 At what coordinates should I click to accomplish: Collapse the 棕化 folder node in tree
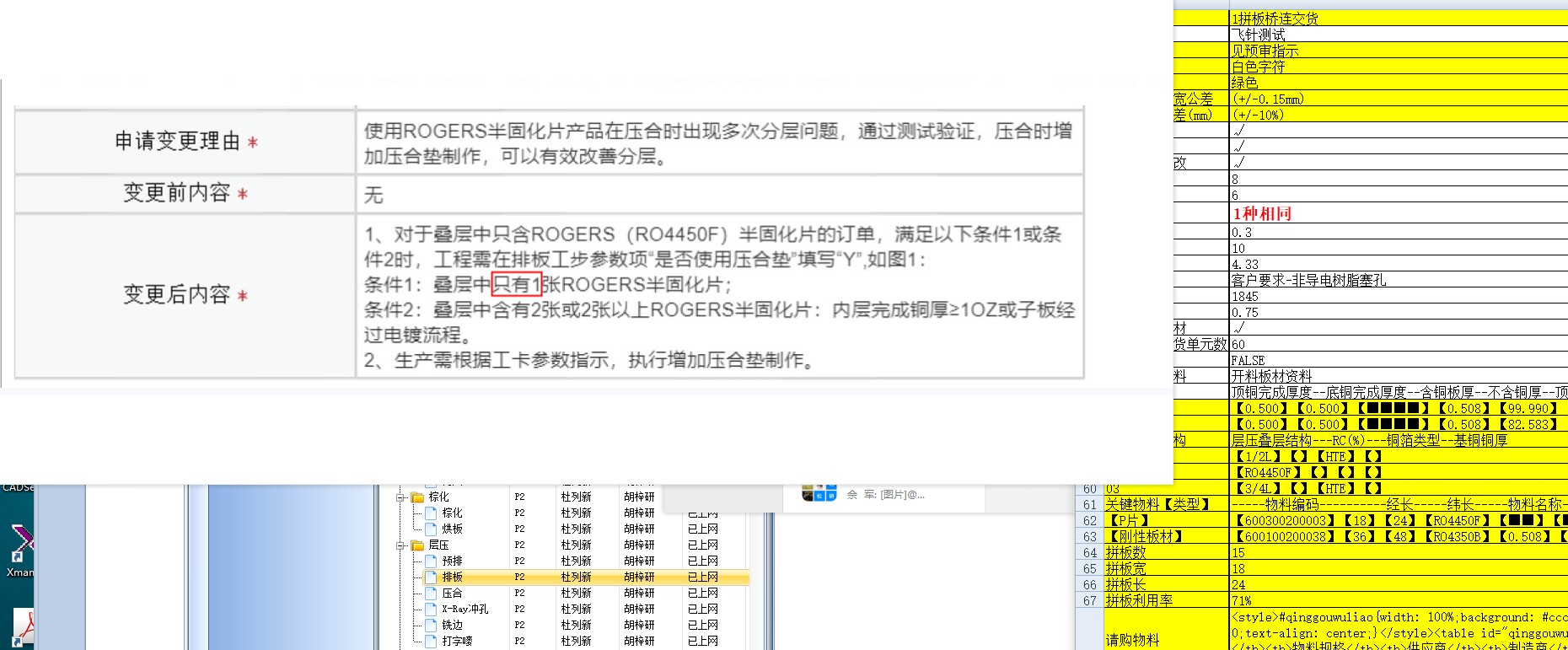tap(401, 497)
